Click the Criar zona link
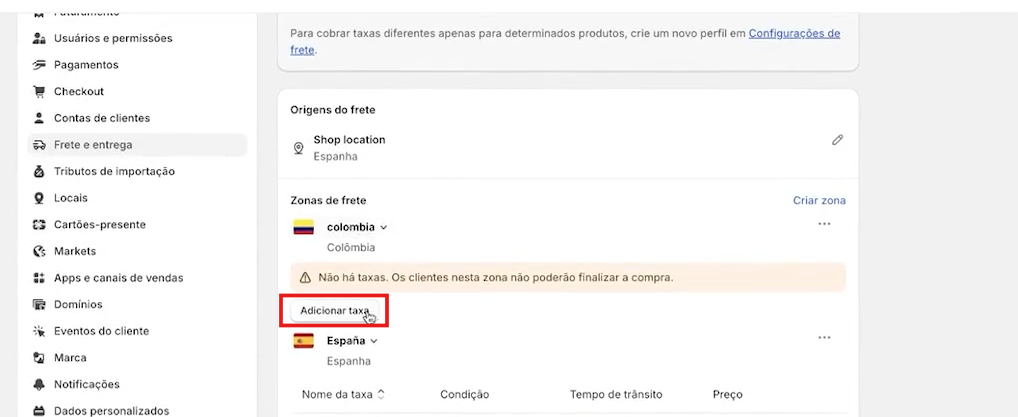This screenshot has height=417, width=1018. (x=819, y=201)
